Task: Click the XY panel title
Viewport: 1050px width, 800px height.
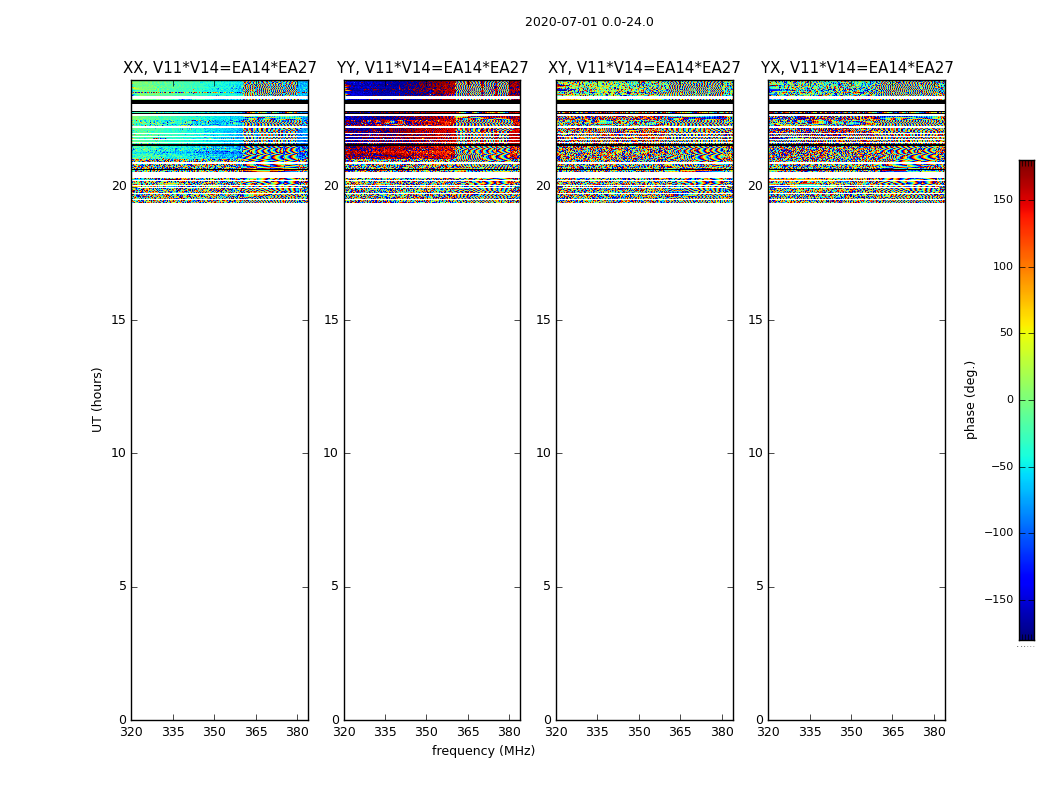Action: pyautogui.click(x=644, y=68)
